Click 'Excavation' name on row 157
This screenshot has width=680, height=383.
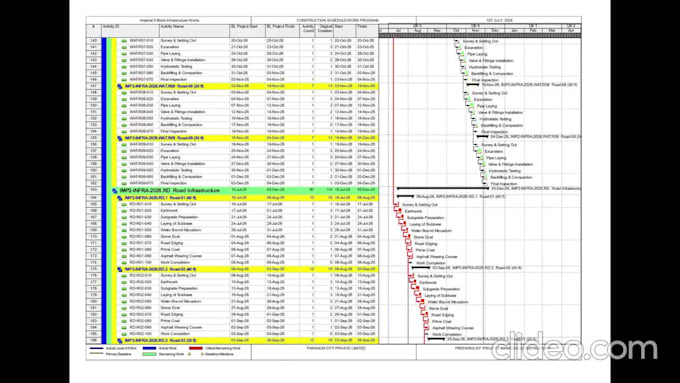click(170, 151)
